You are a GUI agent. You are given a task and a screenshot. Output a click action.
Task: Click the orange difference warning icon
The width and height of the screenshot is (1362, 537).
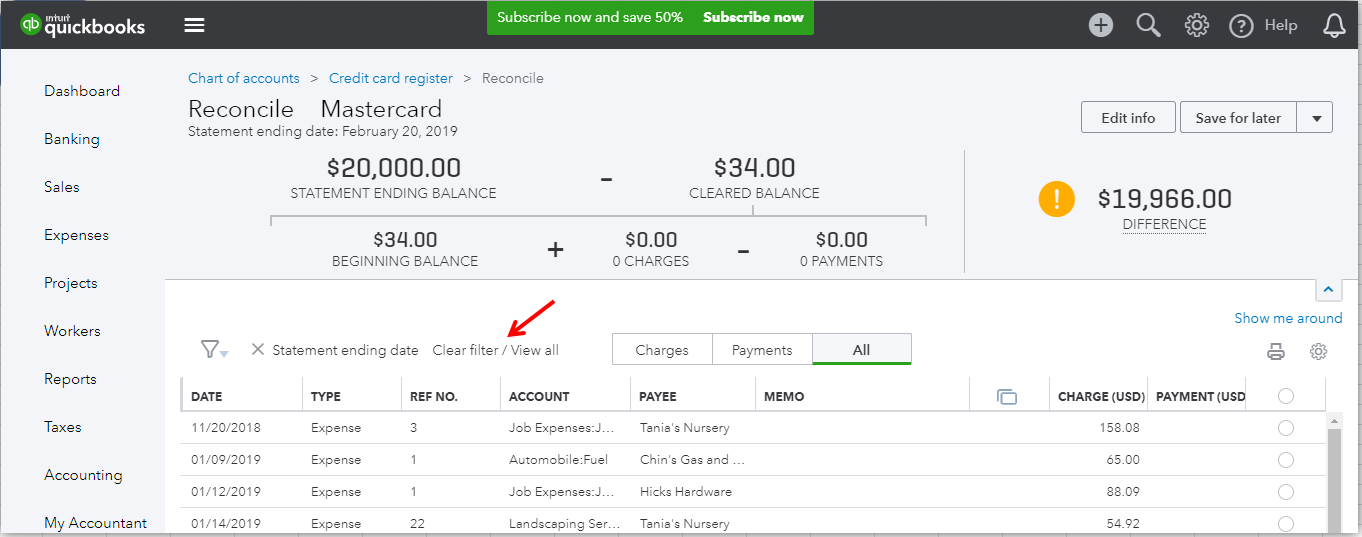point(1056,199)
